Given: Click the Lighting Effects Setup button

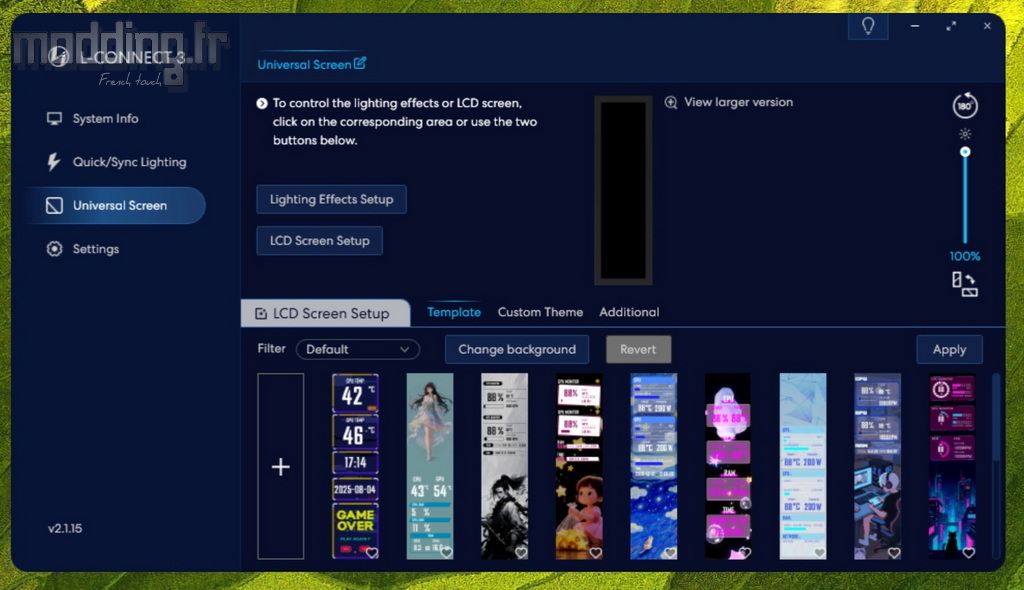Looking at the screenshot, I should [x=331, y=199].
